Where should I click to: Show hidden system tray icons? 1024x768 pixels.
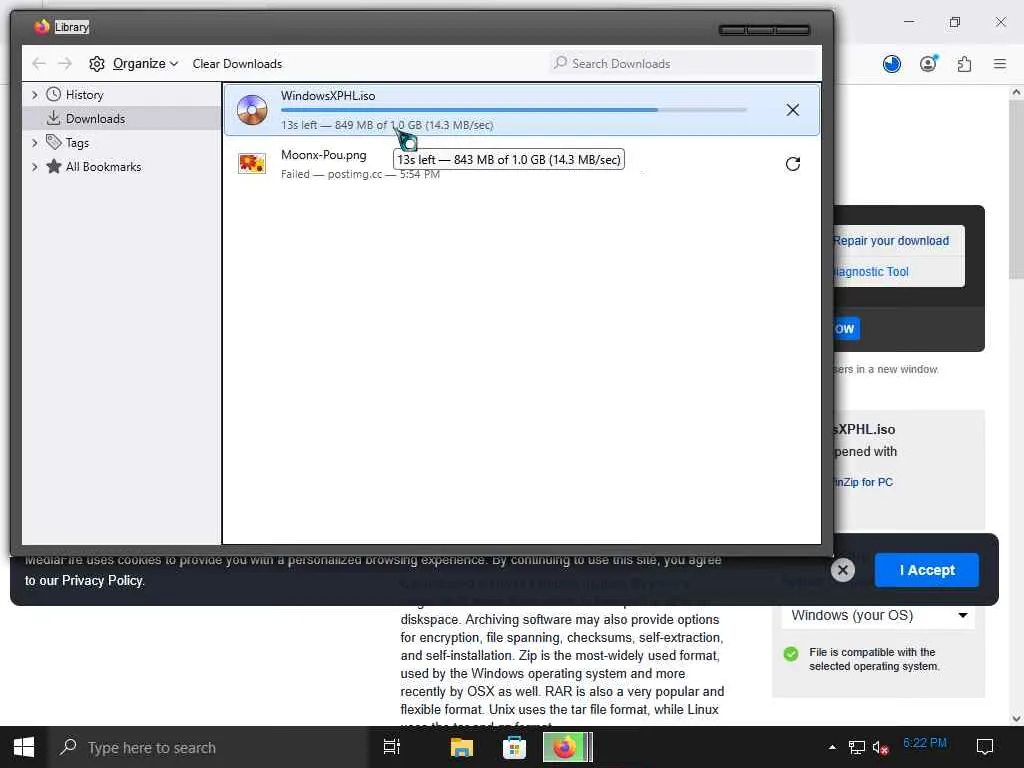point(832,747)
